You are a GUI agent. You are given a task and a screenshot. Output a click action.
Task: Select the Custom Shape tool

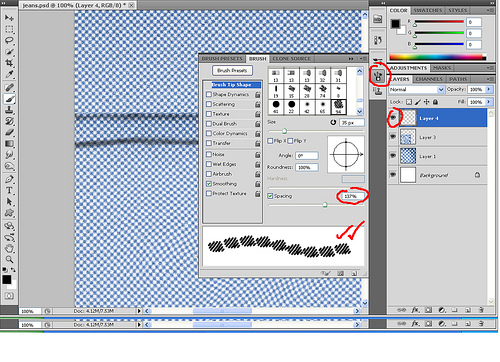click(9, 213)
